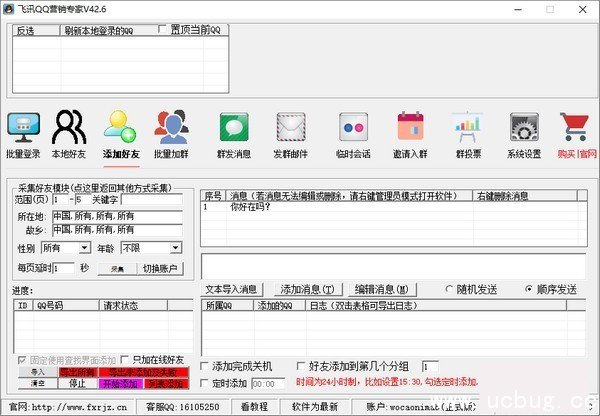This screenshot has height=416, width=600.
Task: Open 系统设置 gear icon
Action: point(524,135)
